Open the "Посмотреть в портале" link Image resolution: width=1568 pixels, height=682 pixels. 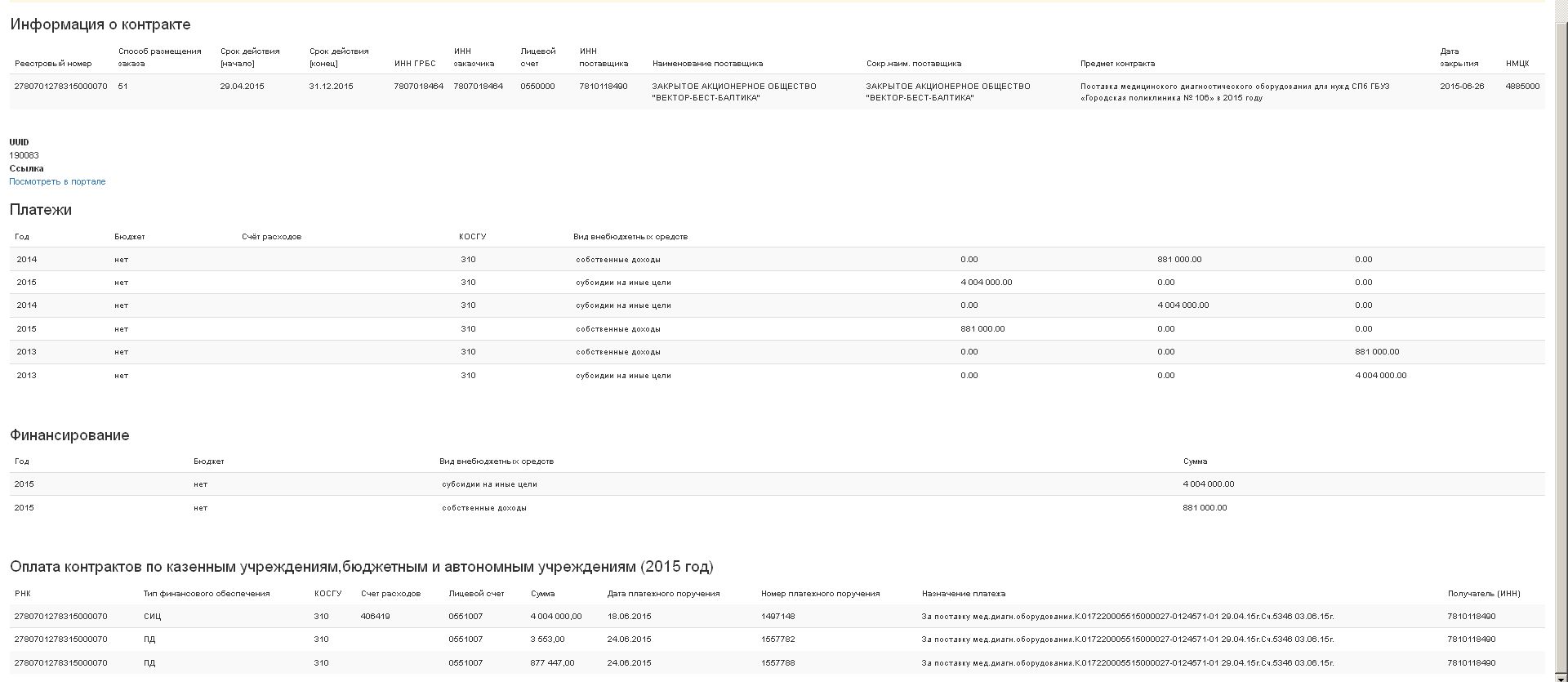pos(57,181)
